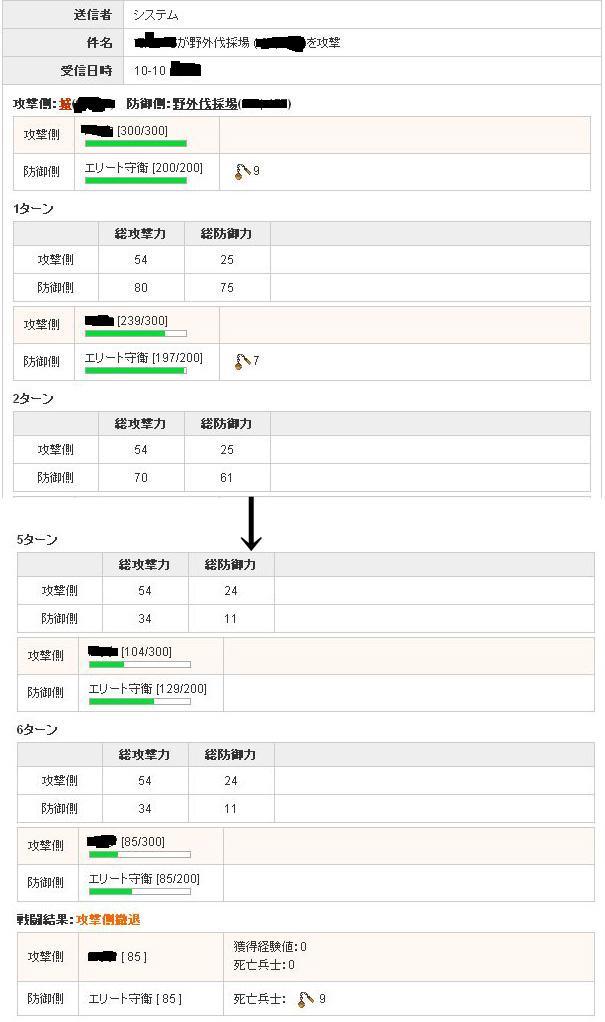Click the 総攻撃力 header in the 1ターン table
Image resolution: width=605 pixels, height=1022 pixels.
140,234
